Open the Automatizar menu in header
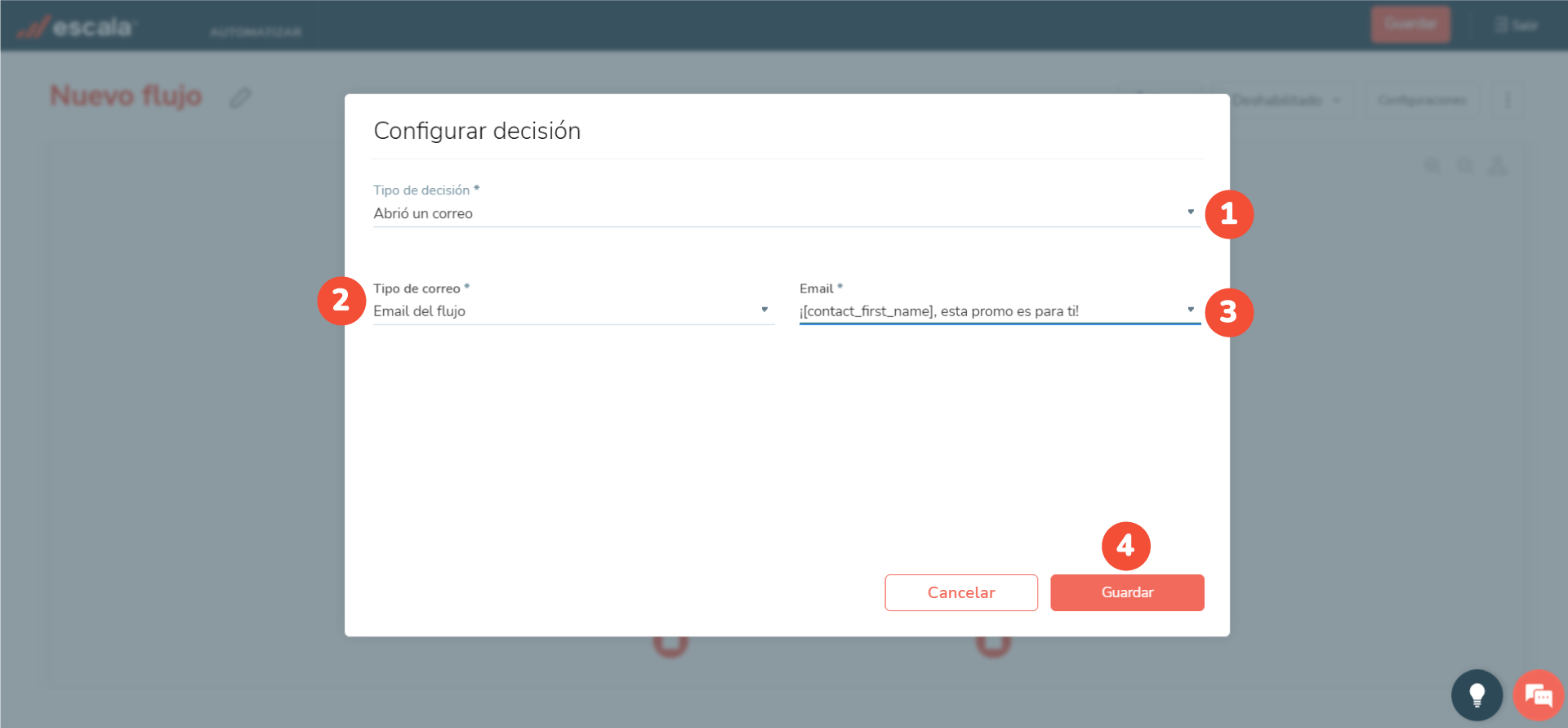 (256, 32)
